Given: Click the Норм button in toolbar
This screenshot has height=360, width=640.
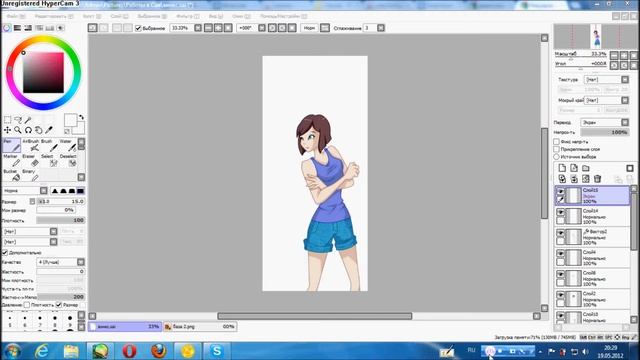Looking at the screenshot, I should click(309, 28).
